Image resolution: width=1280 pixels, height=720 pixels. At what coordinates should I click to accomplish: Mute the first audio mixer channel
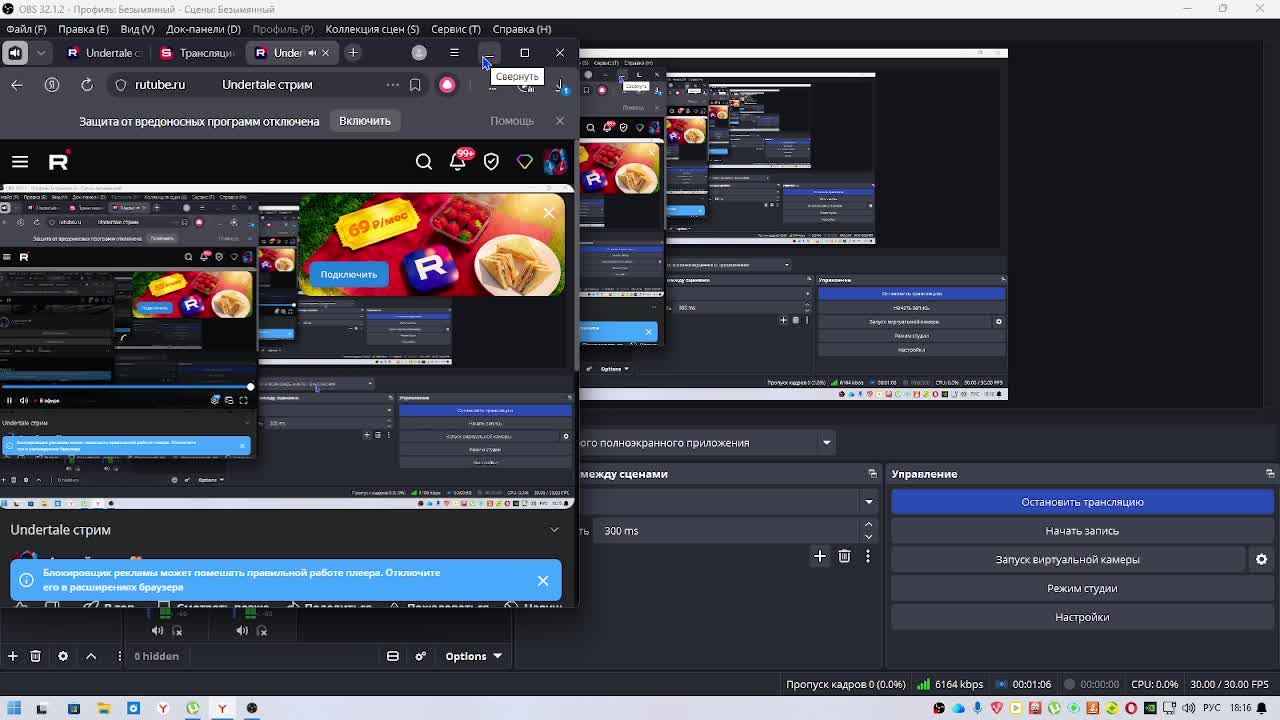tap(157, 631)
